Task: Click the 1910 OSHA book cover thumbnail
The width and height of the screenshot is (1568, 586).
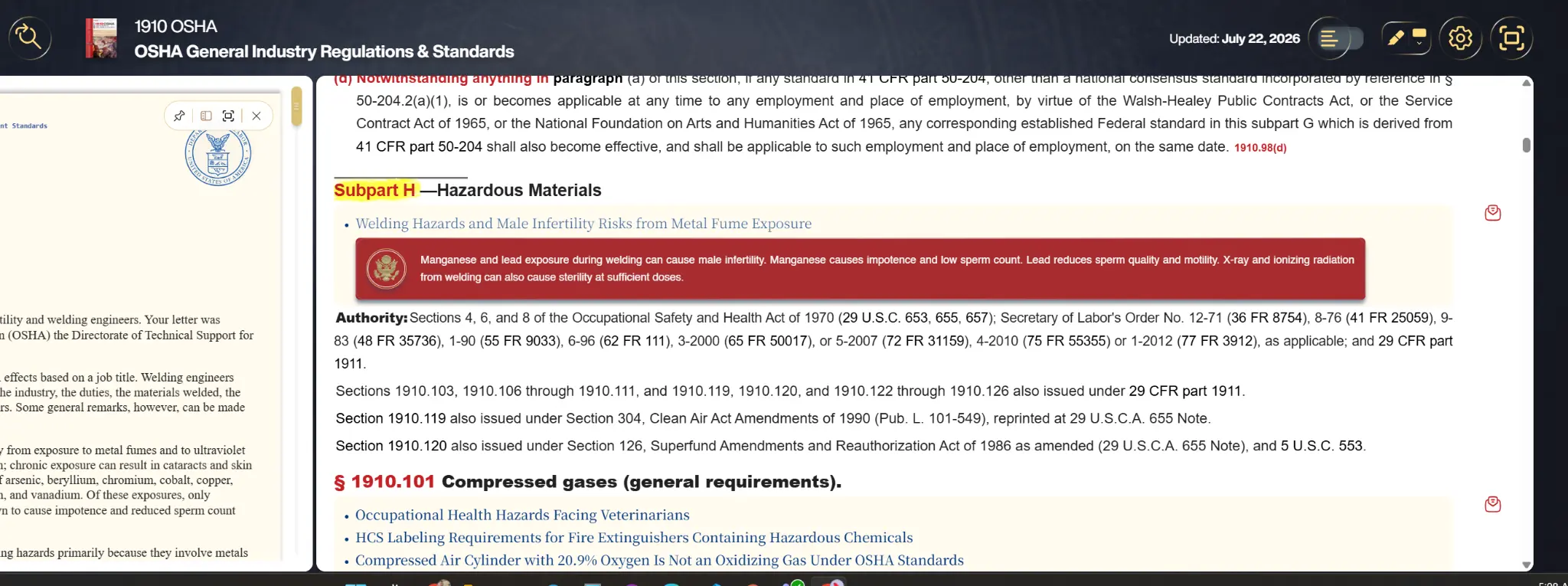Action: (x=101, y=38)
